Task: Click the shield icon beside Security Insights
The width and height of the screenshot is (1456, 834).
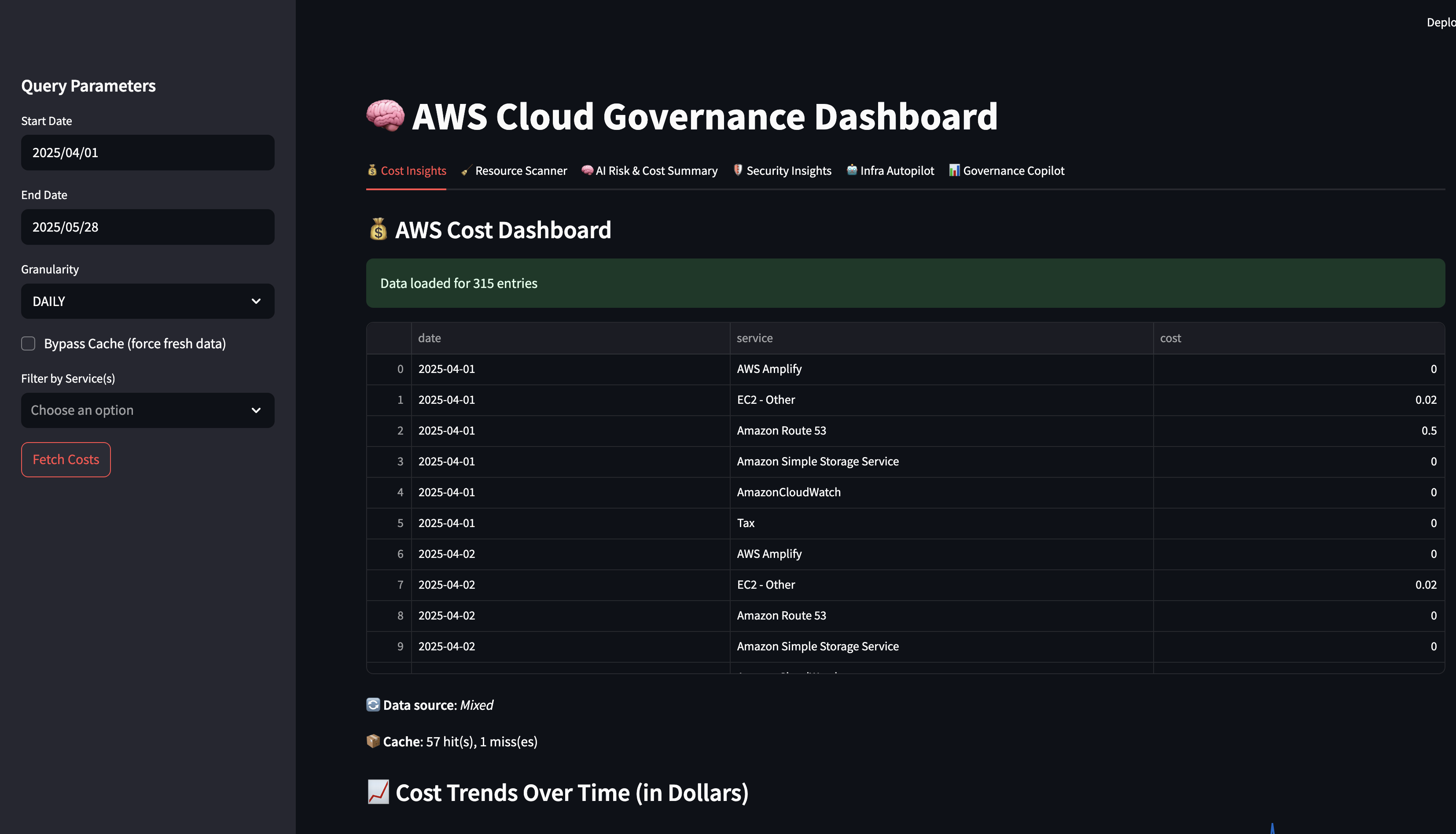Action: [x=738, y=170]
